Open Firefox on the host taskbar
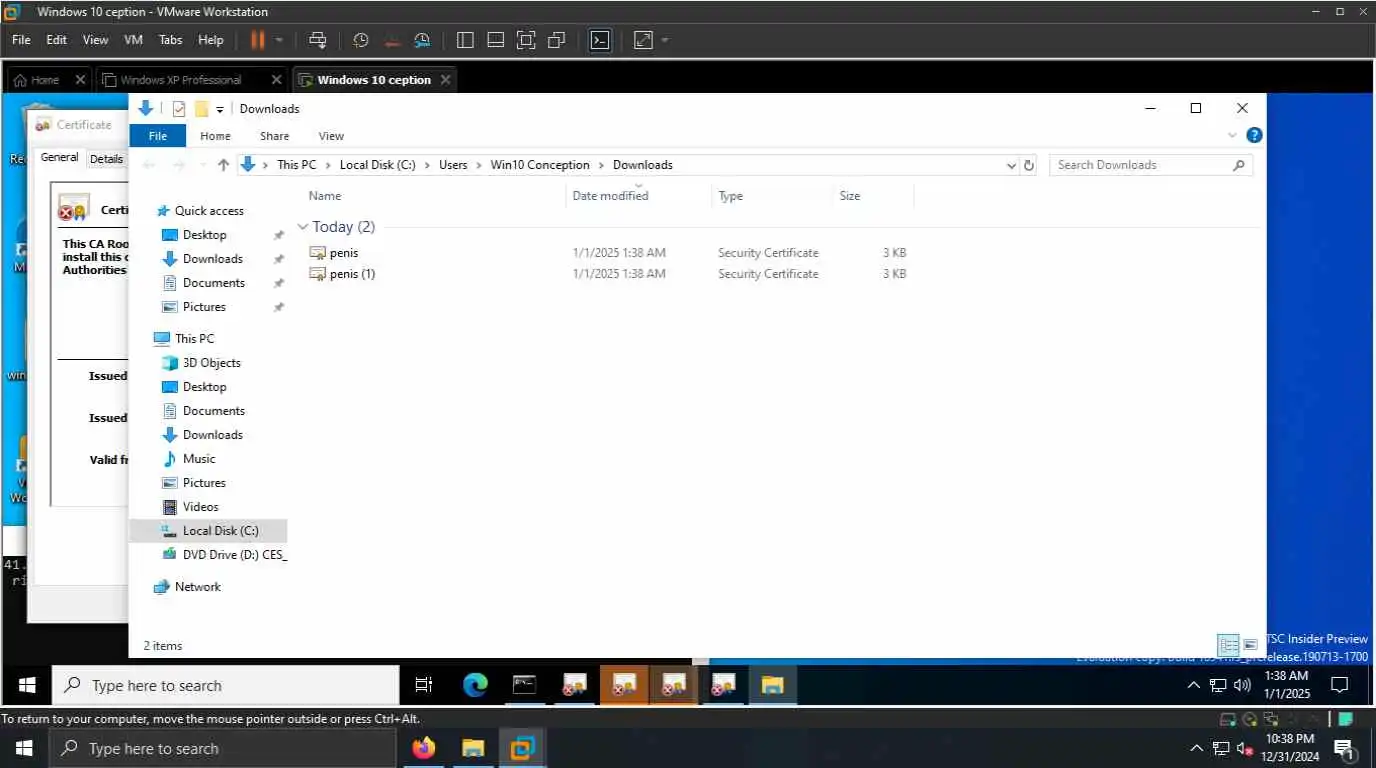The height and width of the screenshot is (768, 1376). 424,748
